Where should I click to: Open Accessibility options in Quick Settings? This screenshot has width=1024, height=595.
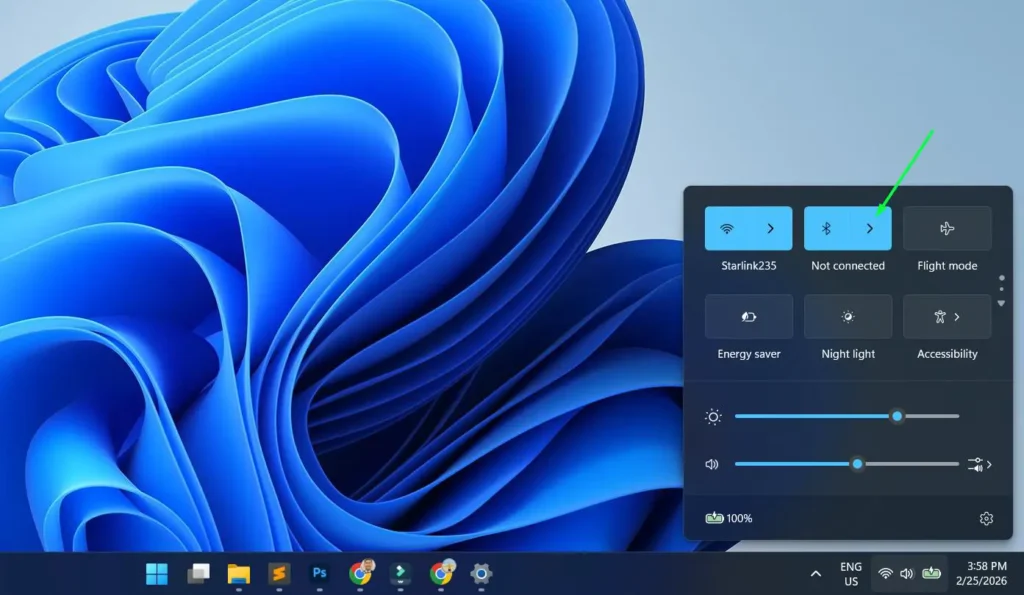[x=946, y=316]
